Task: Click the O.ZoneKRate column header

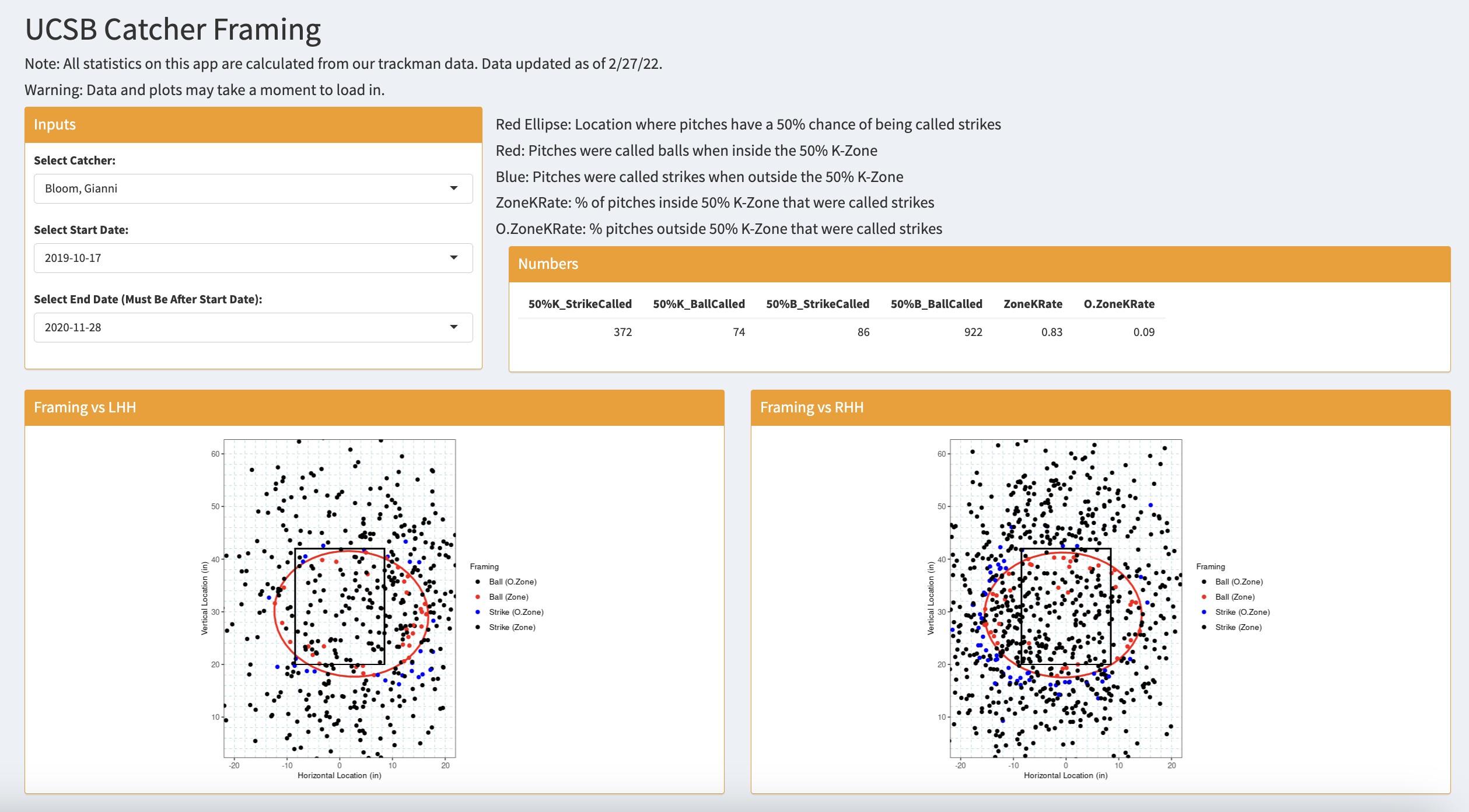Action: pos(1118,304)
